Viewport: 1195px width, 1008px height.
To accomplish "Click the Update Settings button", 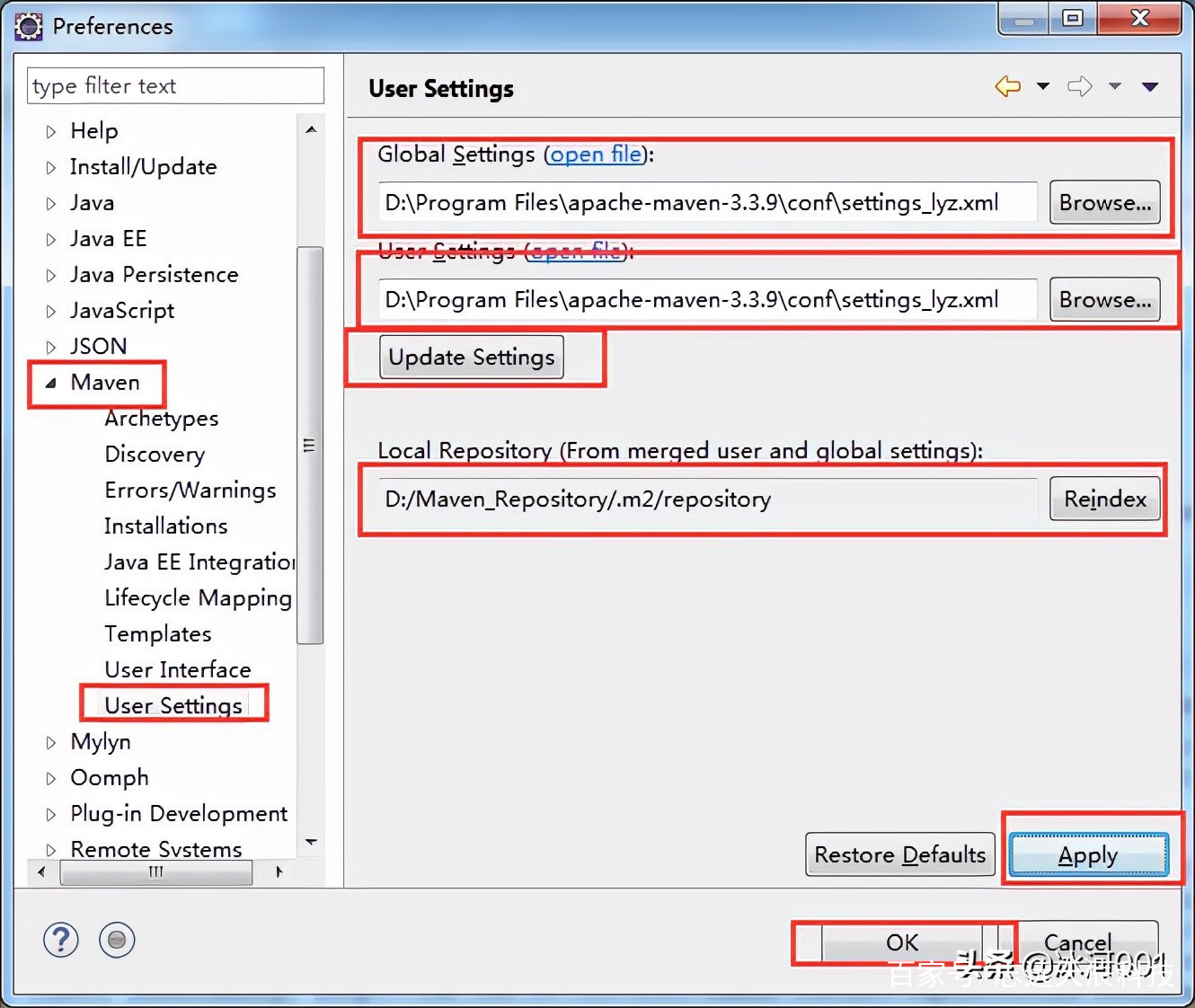I will coord(472,357).
